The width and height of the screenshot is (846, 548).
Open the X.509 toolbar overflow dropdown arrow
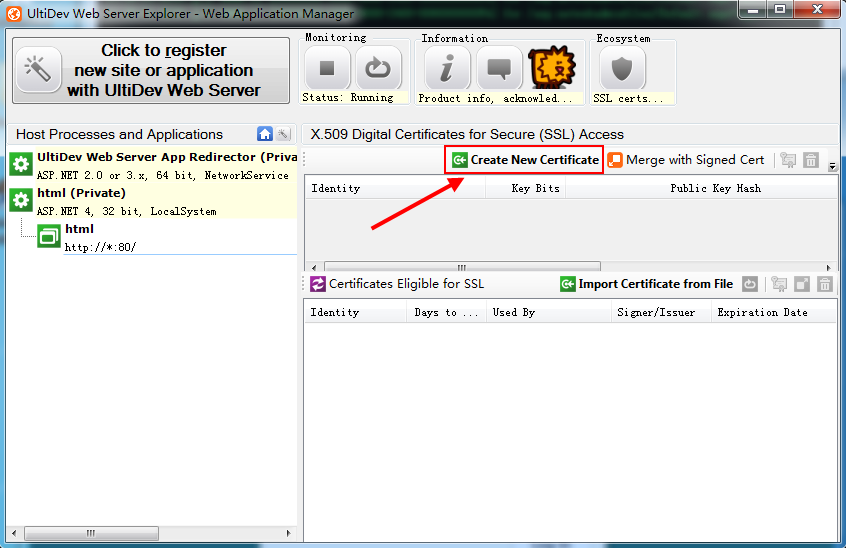click(x=833, y=166)
